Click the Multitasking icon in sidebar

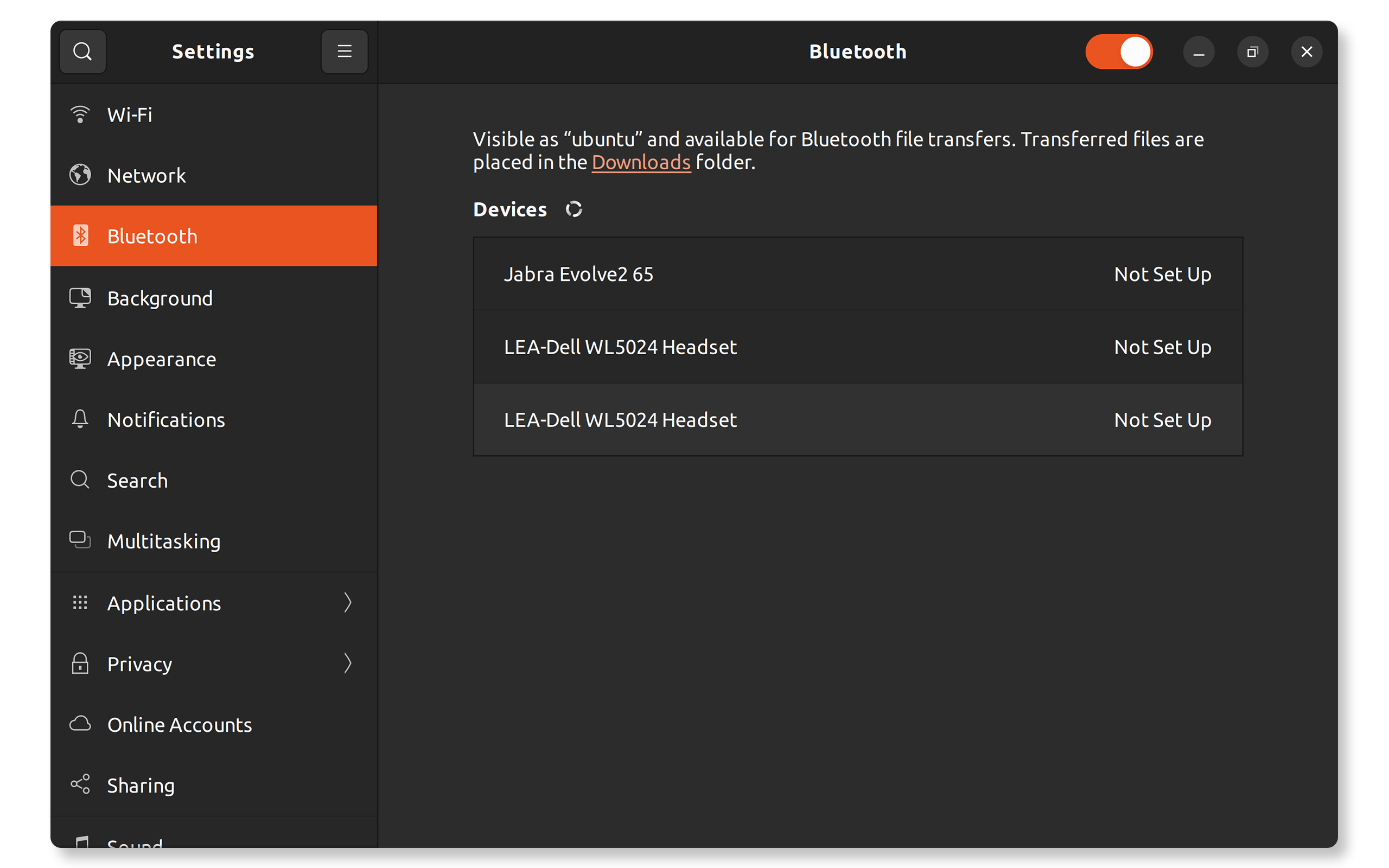pos(79,541)
